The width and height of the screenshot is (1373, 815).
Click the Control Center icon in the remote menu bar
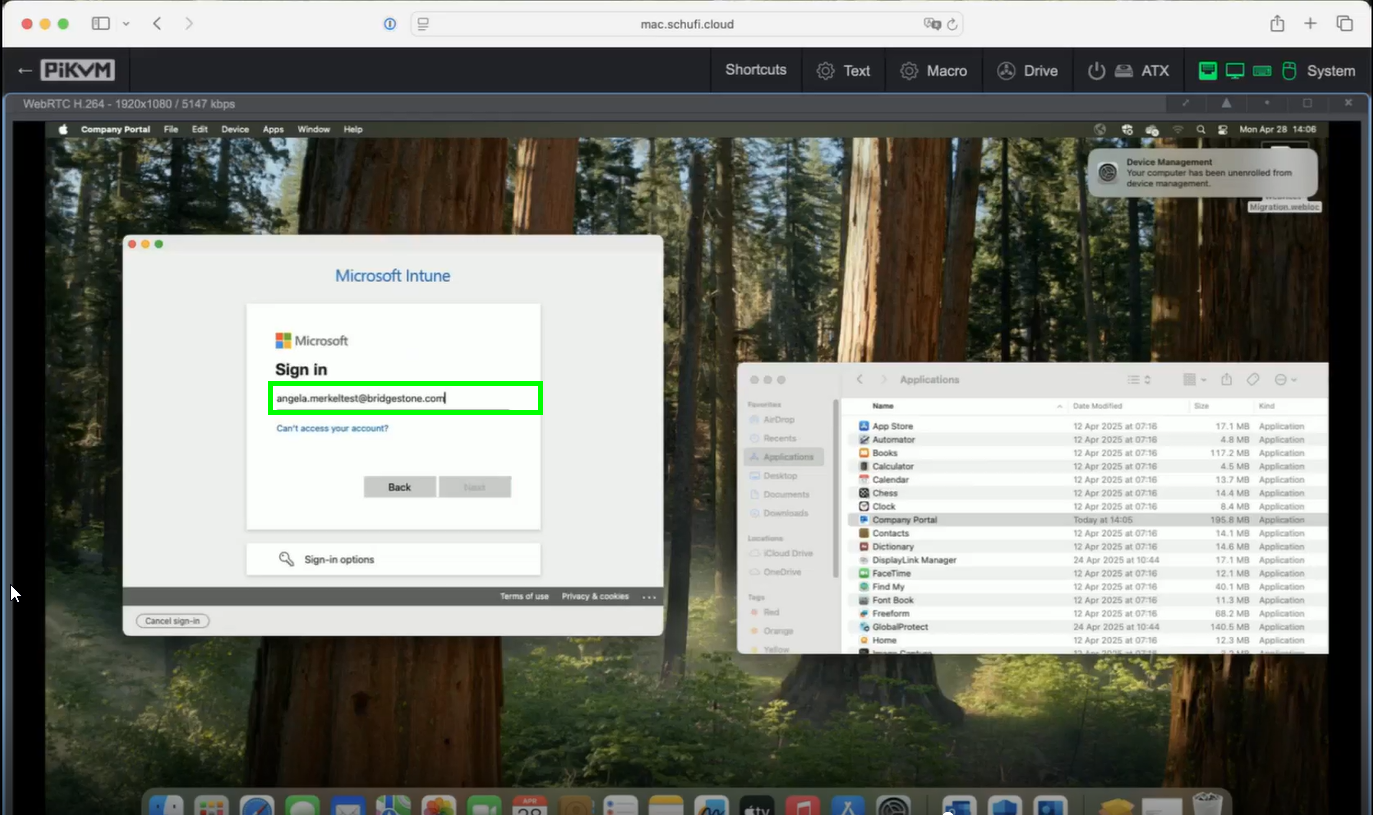click(1222, 129)
